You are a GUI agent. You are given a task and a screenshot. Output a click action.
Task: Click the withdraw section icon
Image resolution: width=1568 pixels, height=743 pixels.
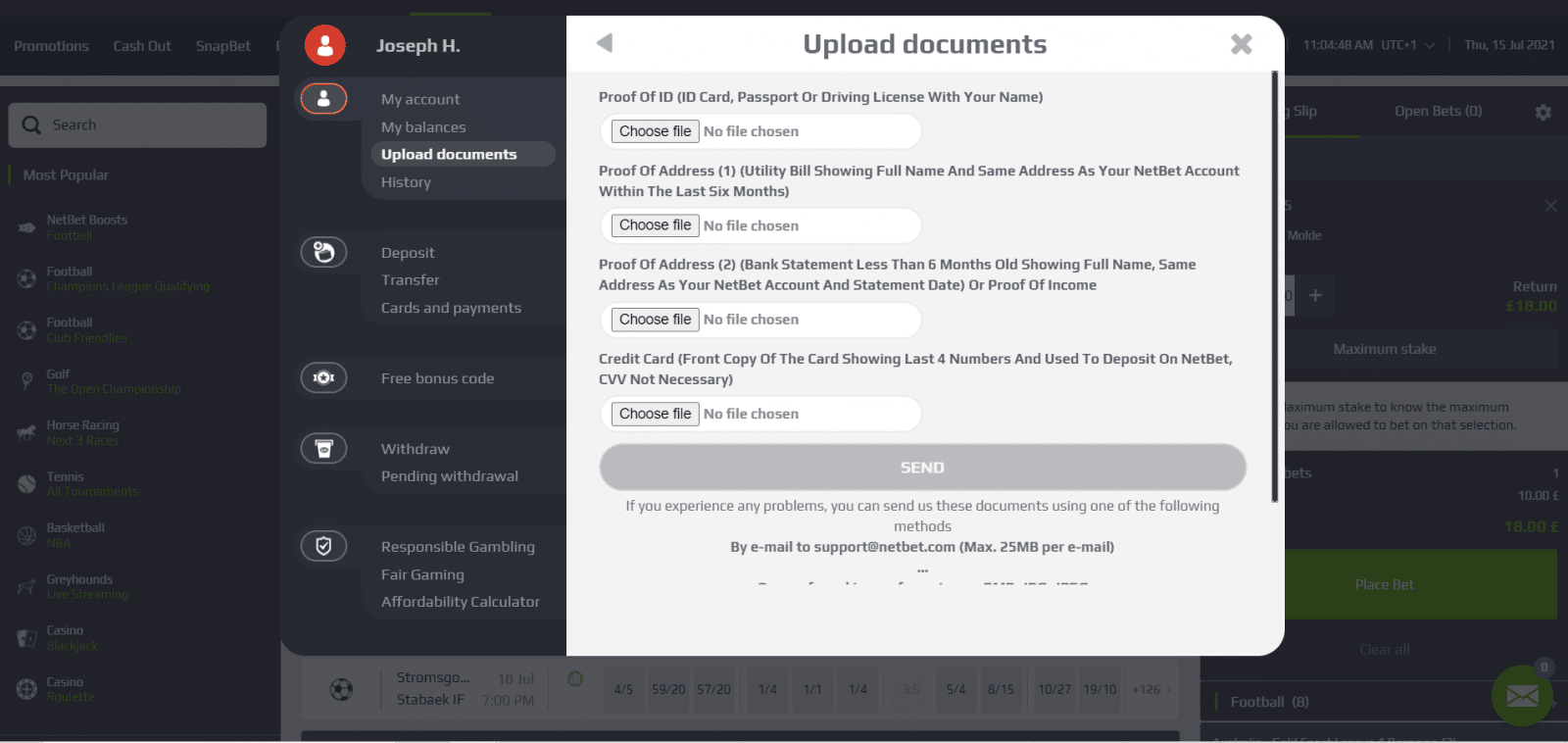[323, 449]
